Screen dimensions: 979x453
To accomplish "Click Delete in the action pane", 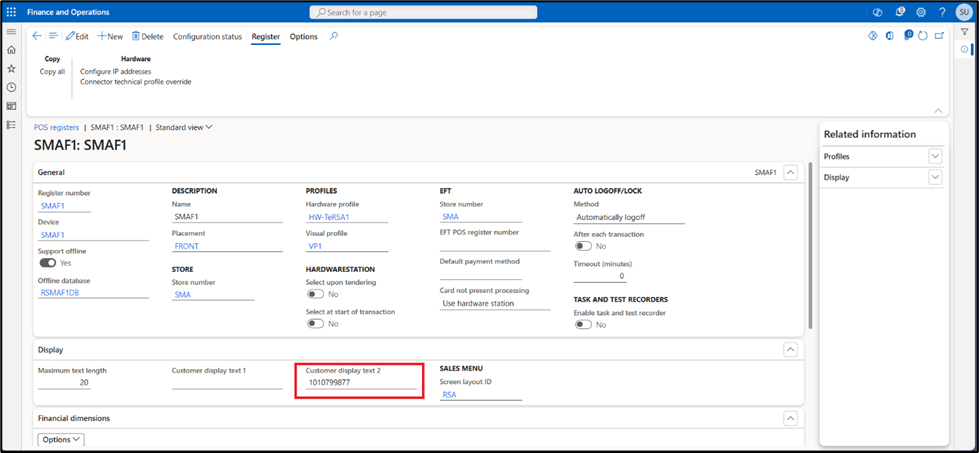I will coord(147,36).
